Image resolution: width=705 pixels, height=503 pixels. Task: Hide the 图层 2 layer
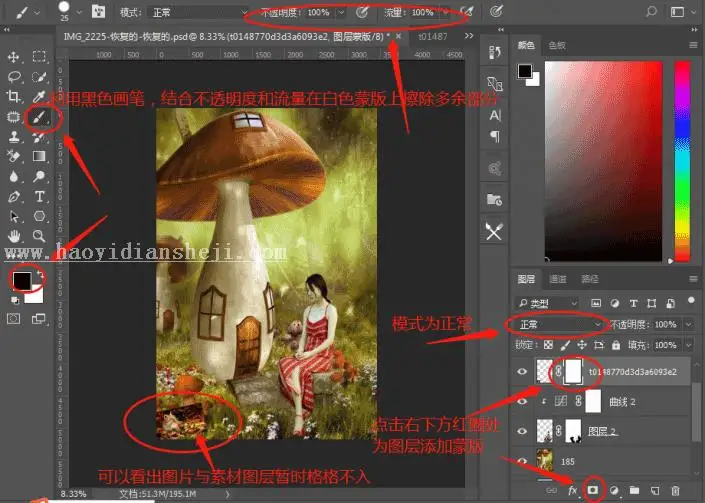[x=522, y=431]
